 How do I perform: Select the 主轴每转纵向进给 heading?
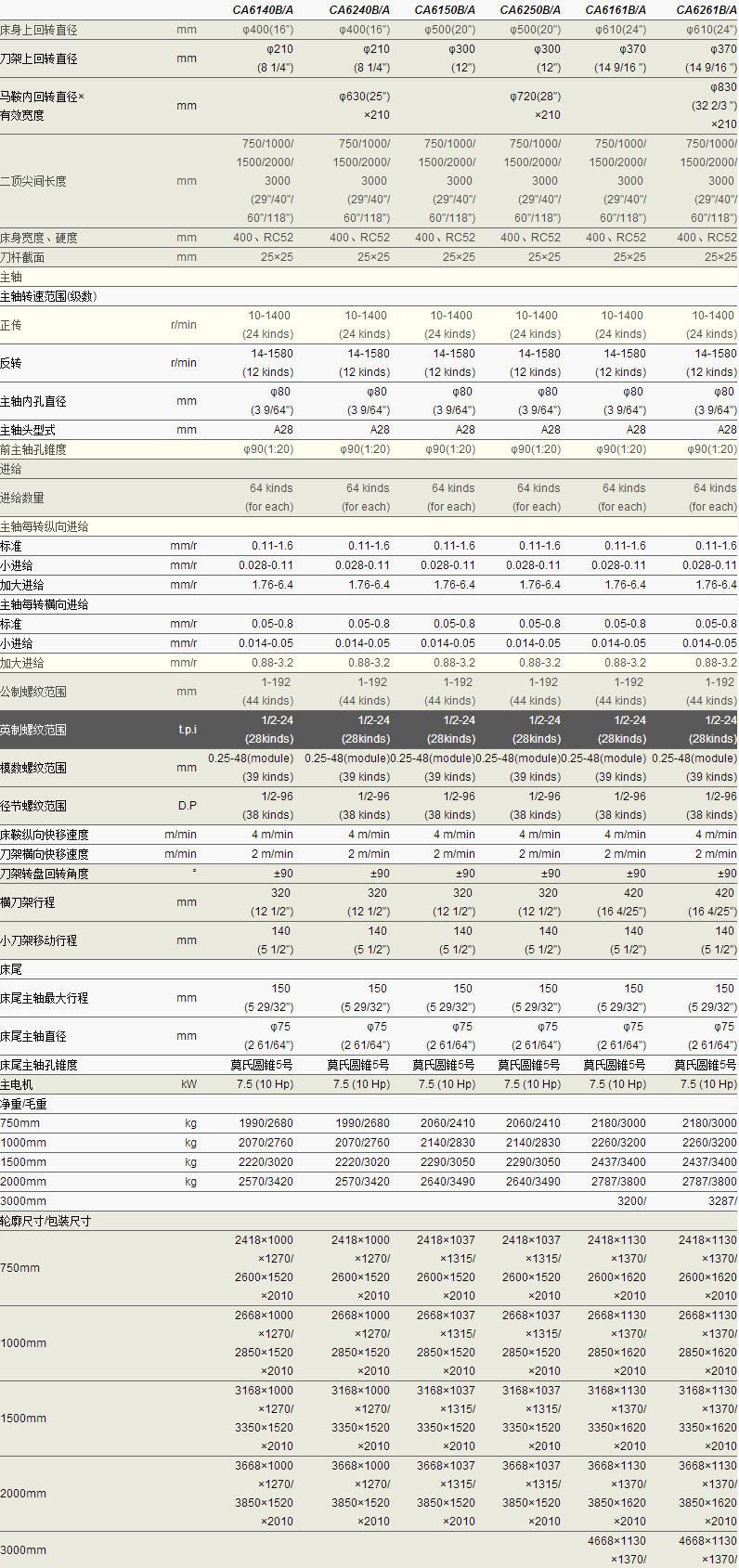coord(45,526)
